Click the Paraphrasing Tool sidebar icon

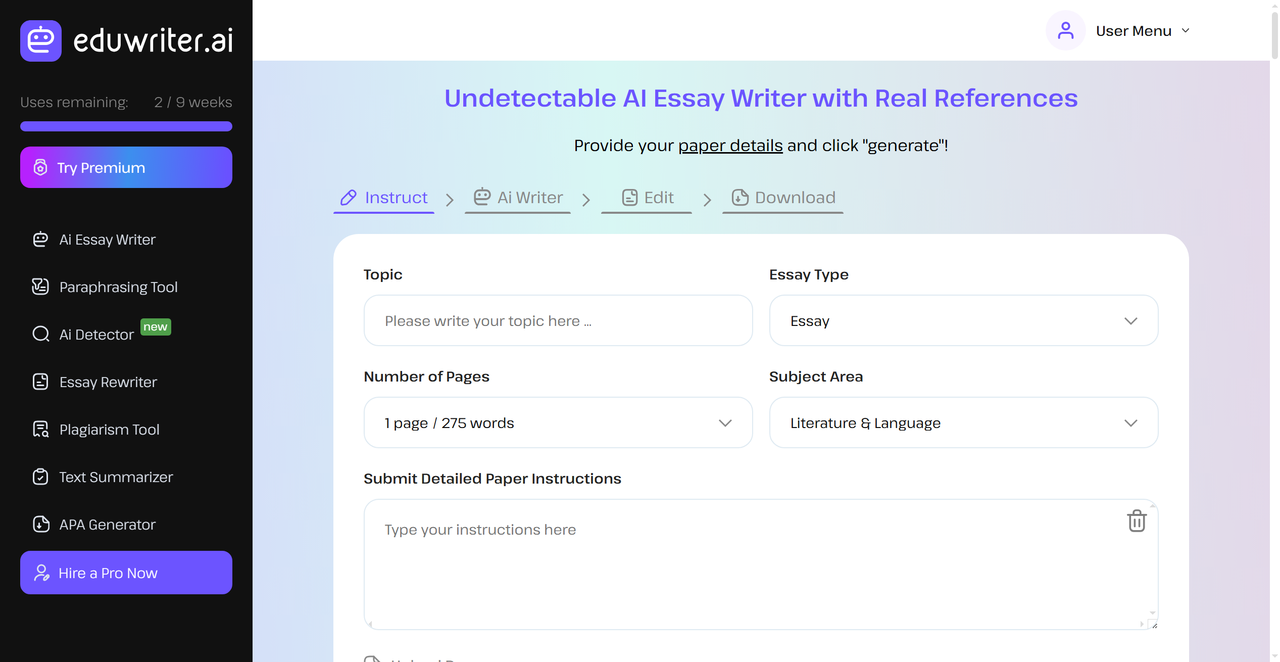41,287
